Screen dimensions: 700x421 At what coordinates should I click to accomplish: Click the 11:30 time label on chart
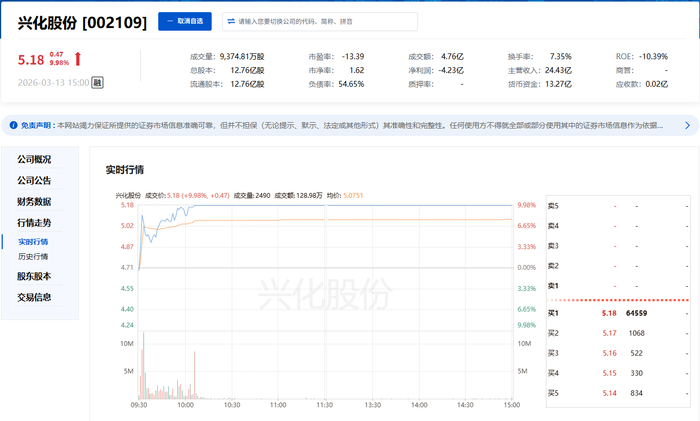click(325, 405)
